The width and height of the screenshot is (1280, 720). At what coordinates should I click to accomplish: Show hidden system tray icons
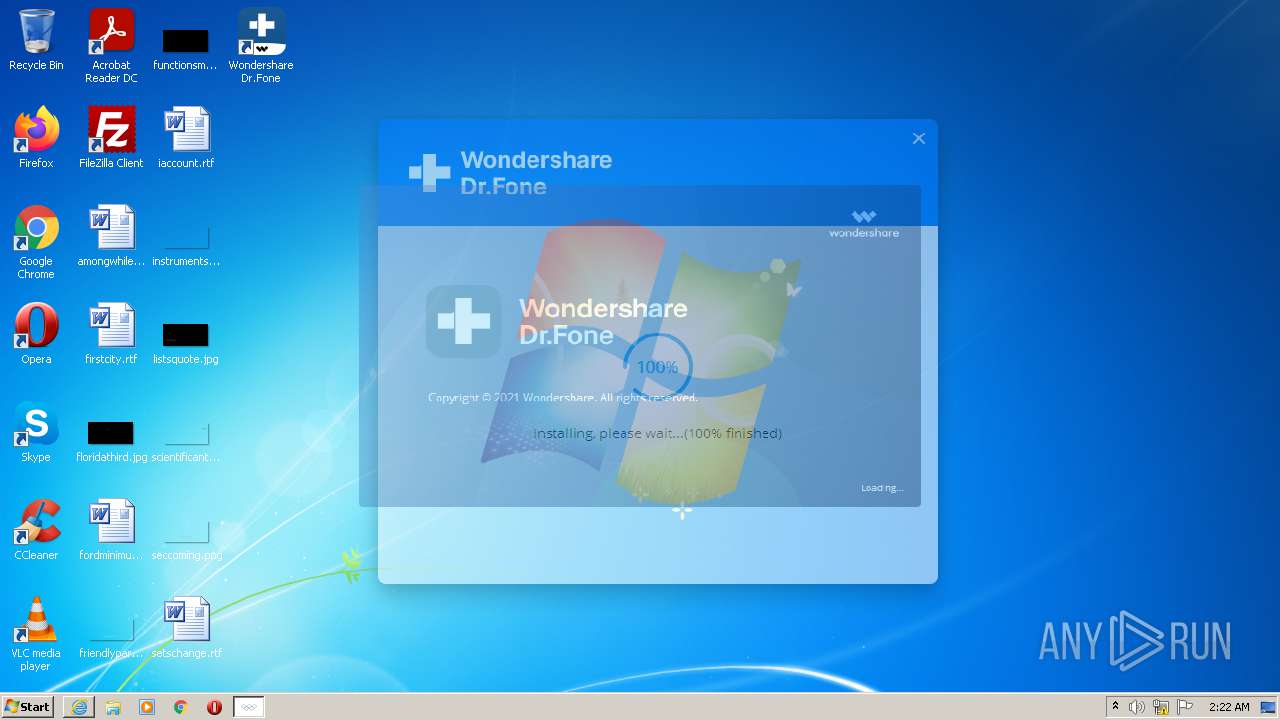1115,707
